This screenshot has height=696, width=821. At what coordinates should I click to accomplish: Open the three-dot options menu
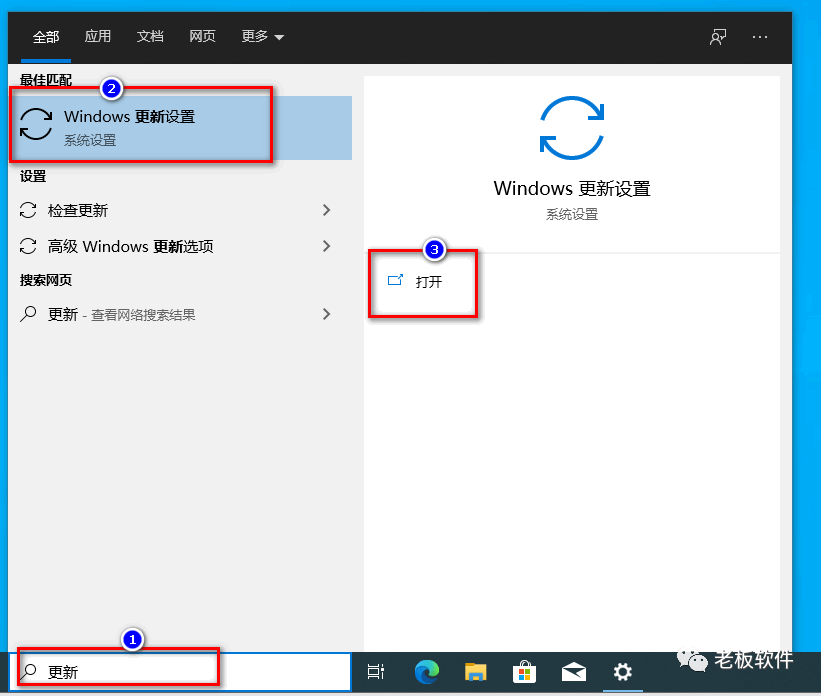(x=760, y=37)
